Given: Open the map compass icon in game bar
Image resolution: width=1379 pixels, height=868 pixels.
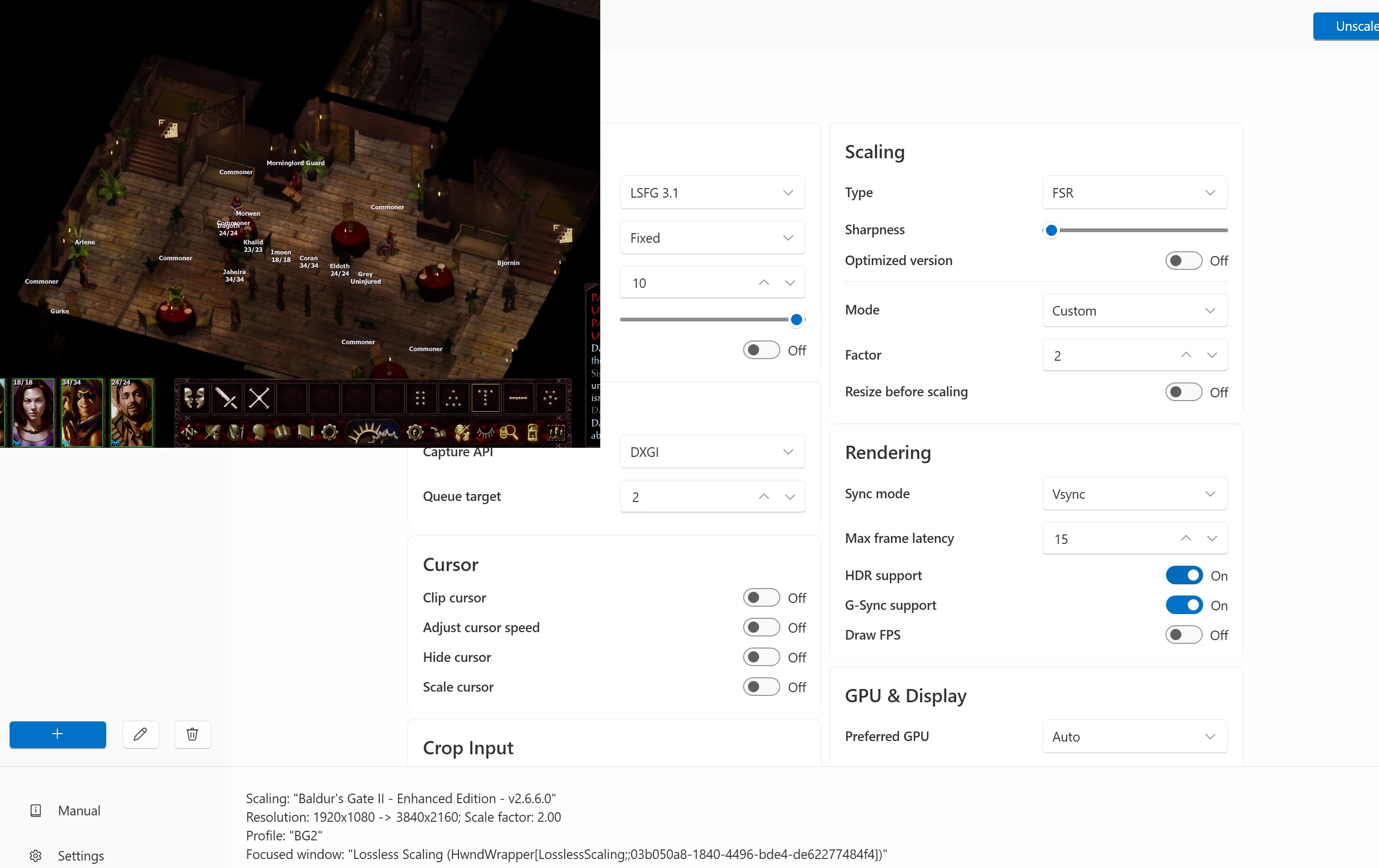Looking at the screenshot, I should (189, 432).
